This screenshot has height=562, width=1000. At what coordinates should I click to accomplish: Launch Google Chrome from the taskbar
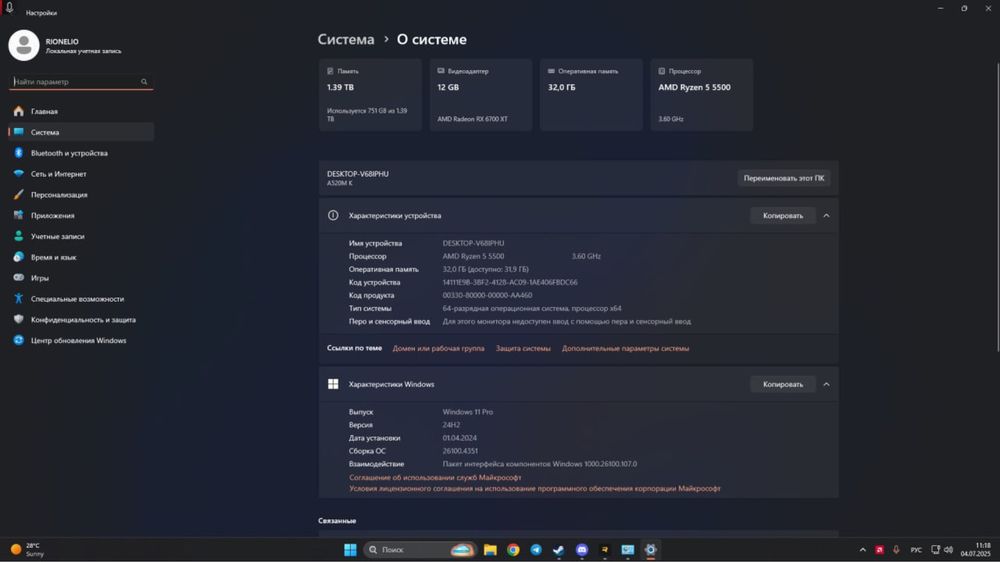[x=513, y=550]
